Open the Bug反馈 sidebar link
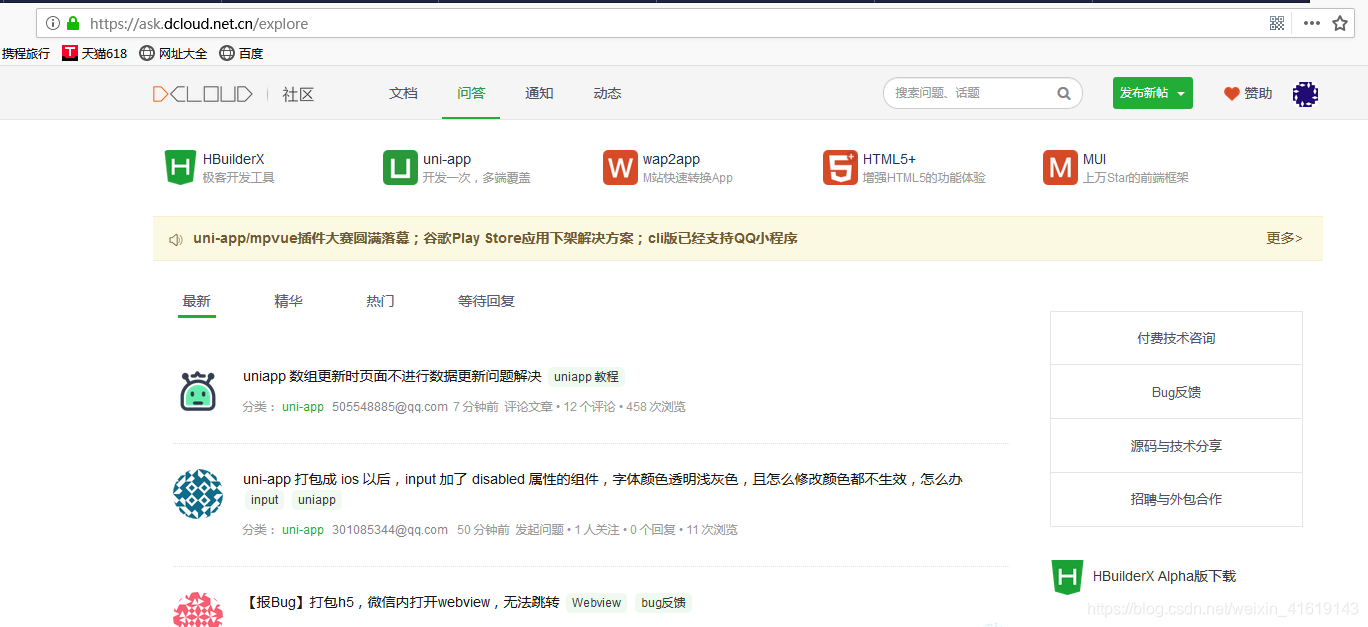1368x627 pixels. [x=1176, y=391]
